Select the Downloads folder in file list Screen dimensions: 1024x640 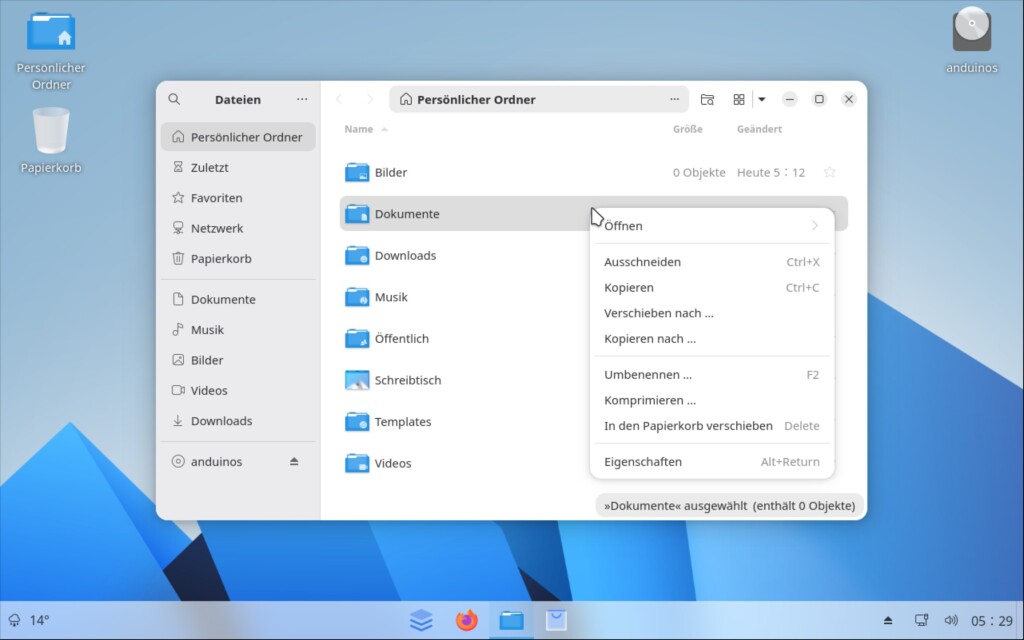(x=405, y=256)
